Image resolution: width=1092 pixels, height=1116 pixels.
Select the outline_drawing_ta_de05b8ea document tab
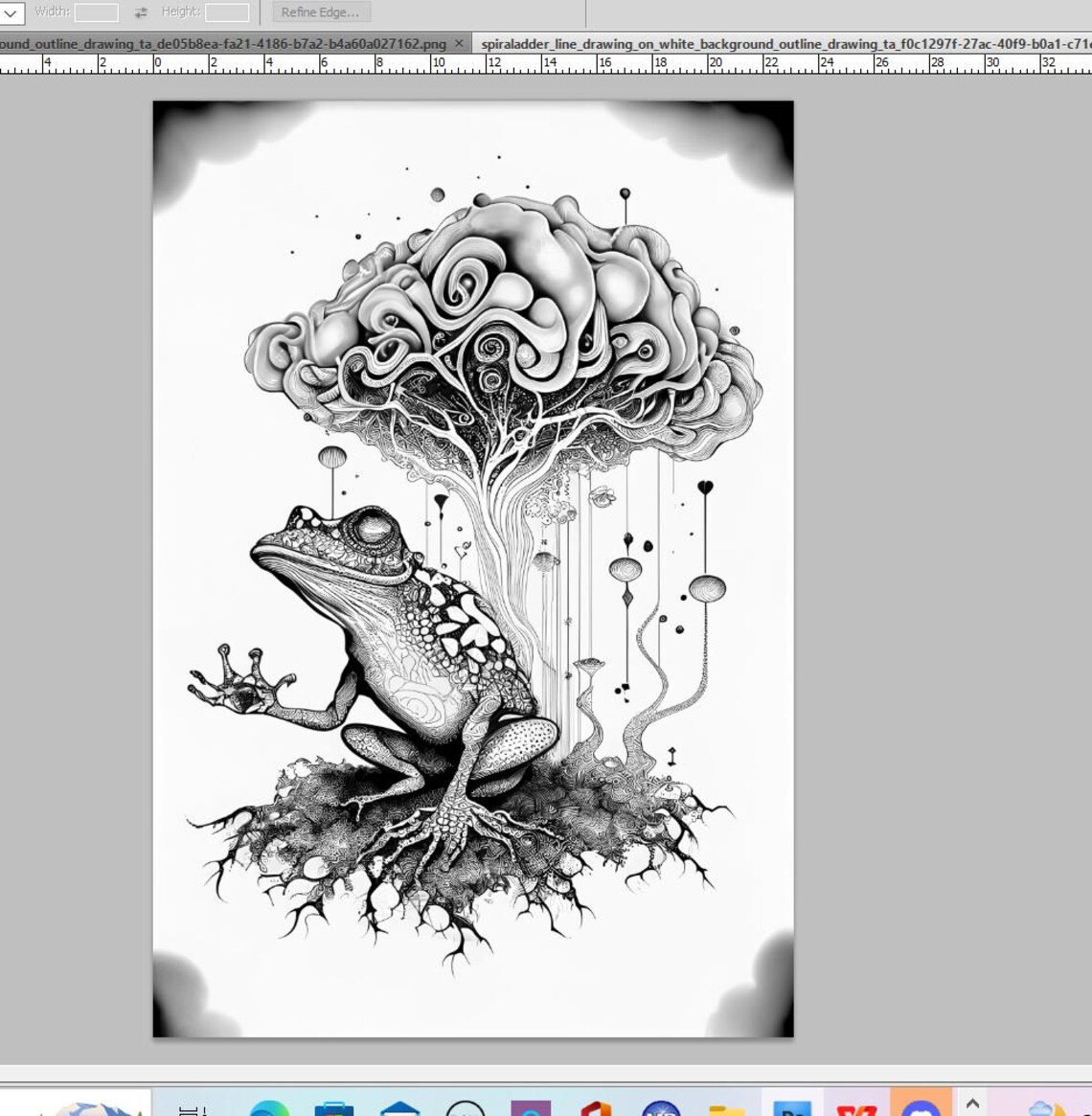[220, 43]
